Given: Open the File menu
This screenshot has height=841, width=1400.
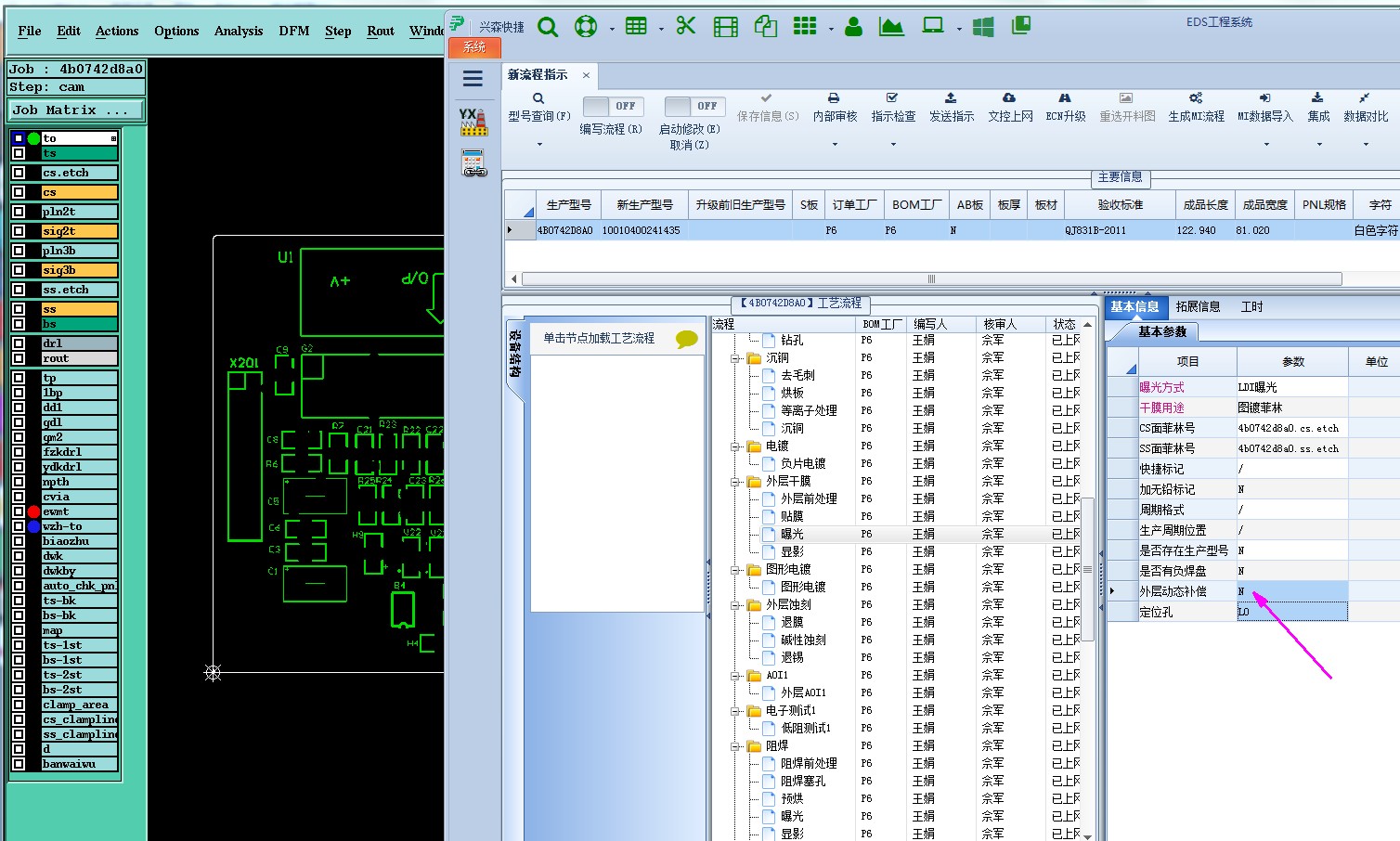Looking at the screenshot, I should [30, 31].
